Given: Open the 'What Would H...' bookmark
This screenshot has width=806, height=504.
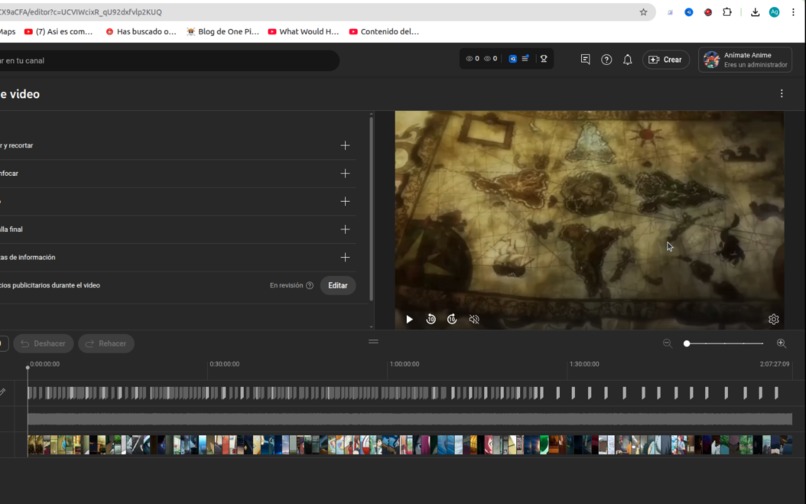Looking at the screenshot, I should point(303,31).
